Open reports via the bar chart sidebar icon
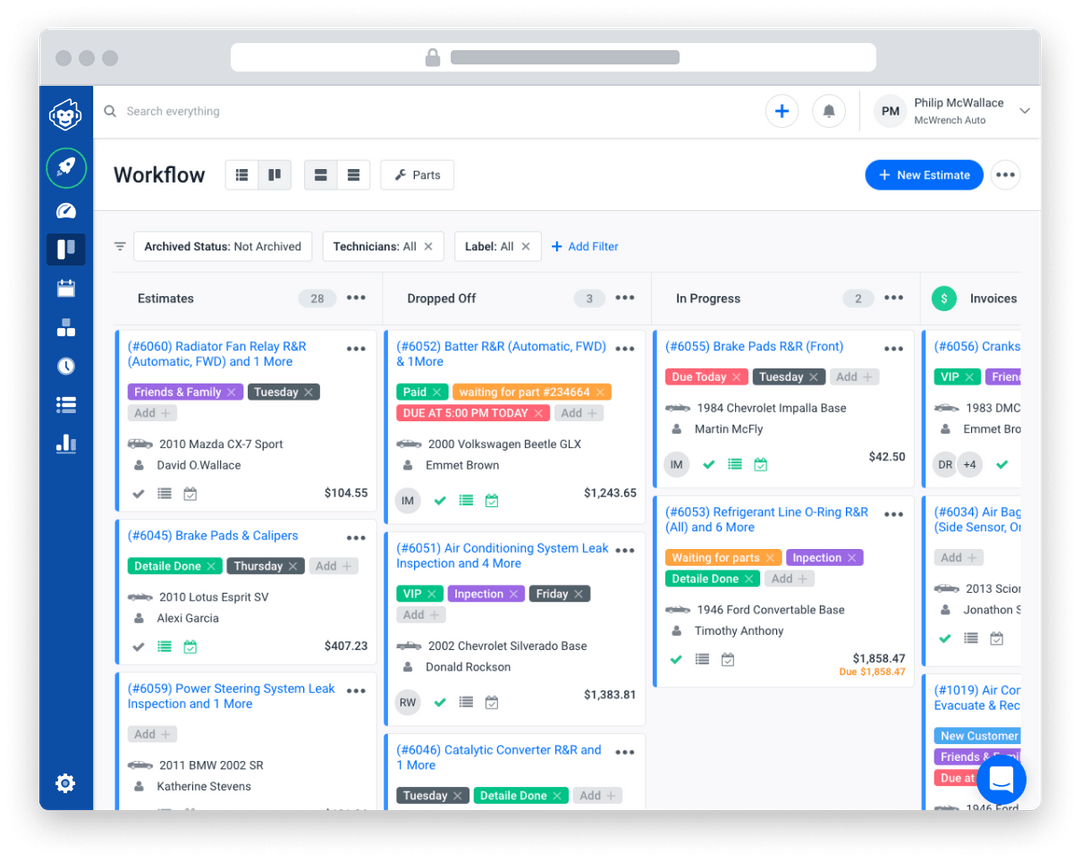 click(x=65, y=443)
